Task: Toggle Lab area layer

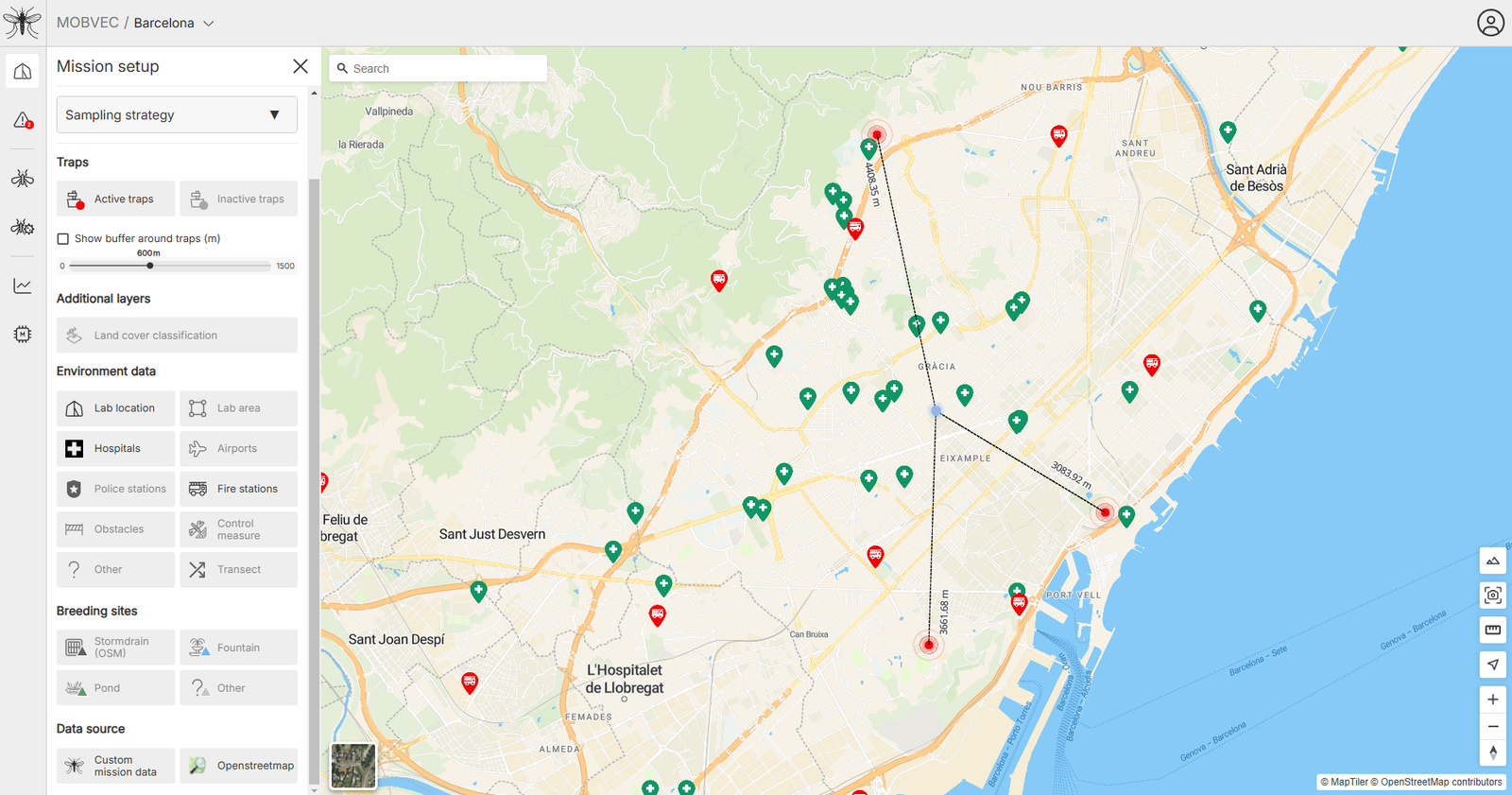Action: 238,408
